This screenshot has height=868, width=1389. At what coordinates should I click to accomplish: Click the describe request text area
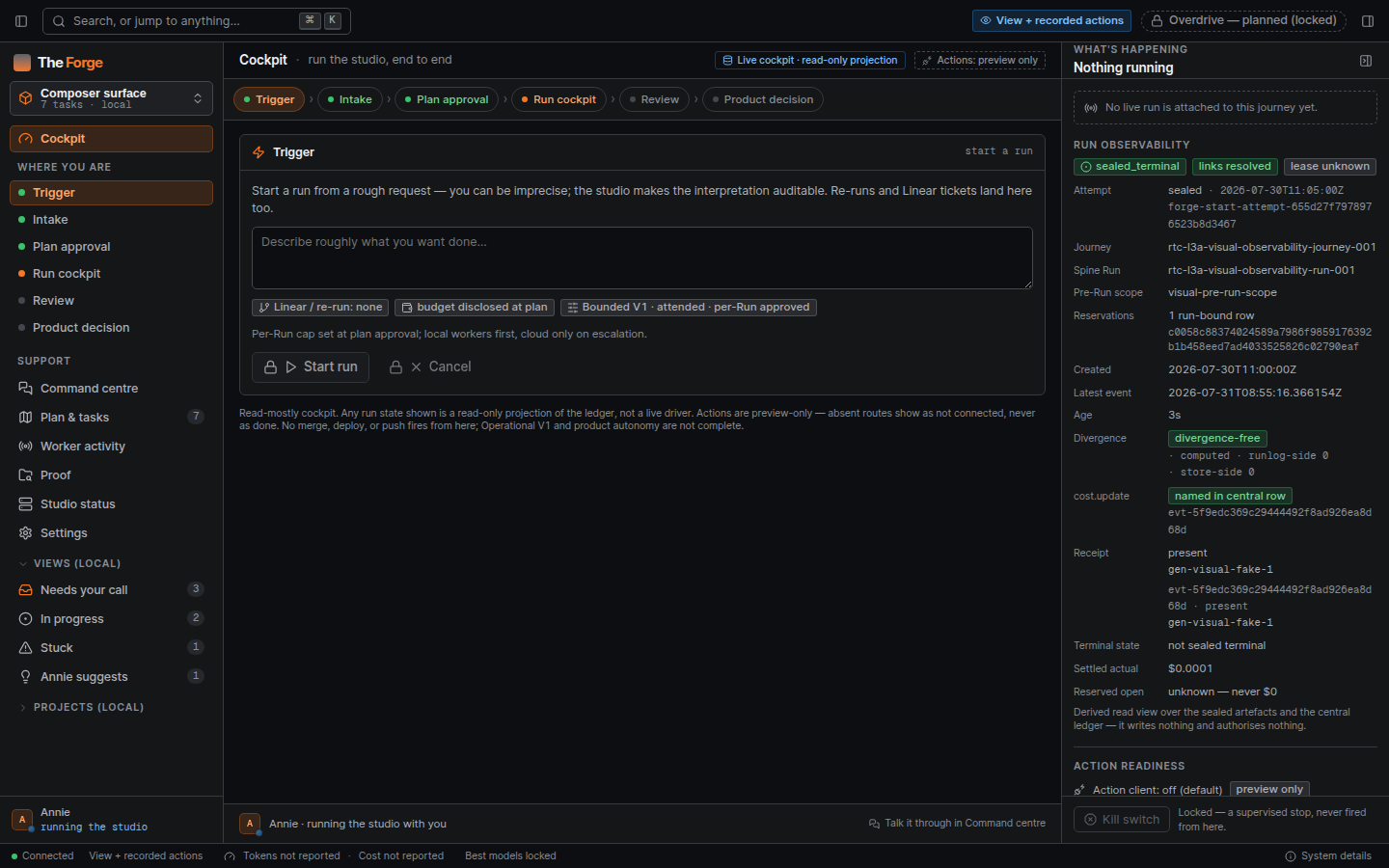click(x=642, y=258)
